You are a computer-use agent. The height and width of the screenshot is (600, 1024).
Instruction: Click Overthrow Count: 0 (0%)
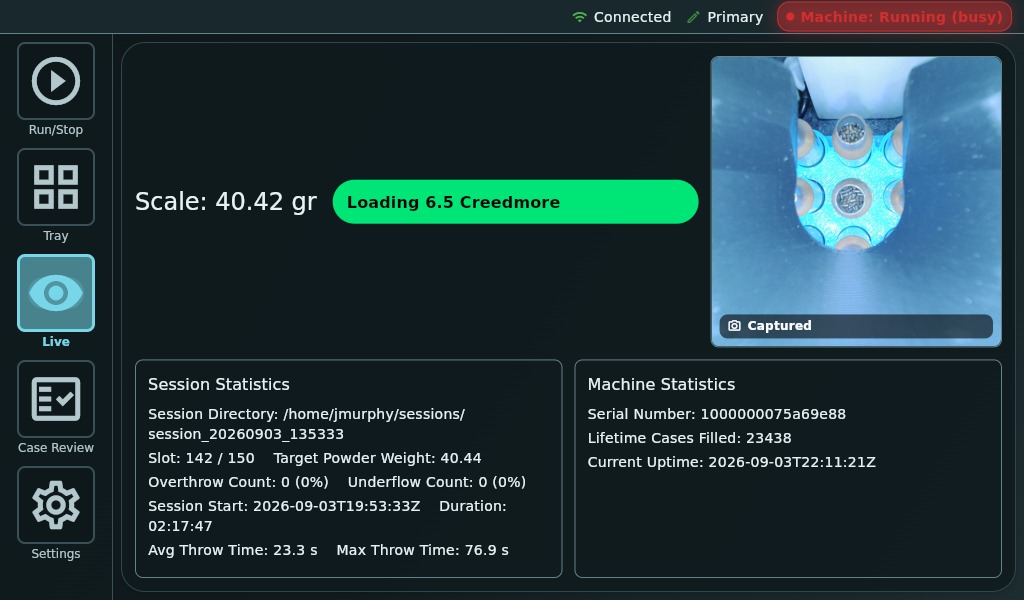click(x=238, y=482)
